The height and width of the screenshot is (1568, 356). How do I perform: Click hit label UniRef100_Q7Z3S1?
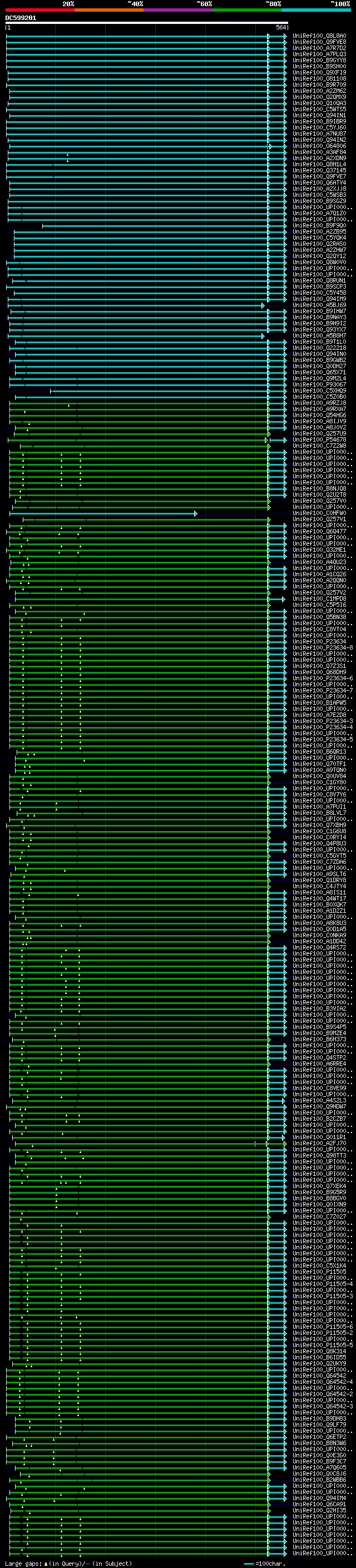click(x=319, y=666)
